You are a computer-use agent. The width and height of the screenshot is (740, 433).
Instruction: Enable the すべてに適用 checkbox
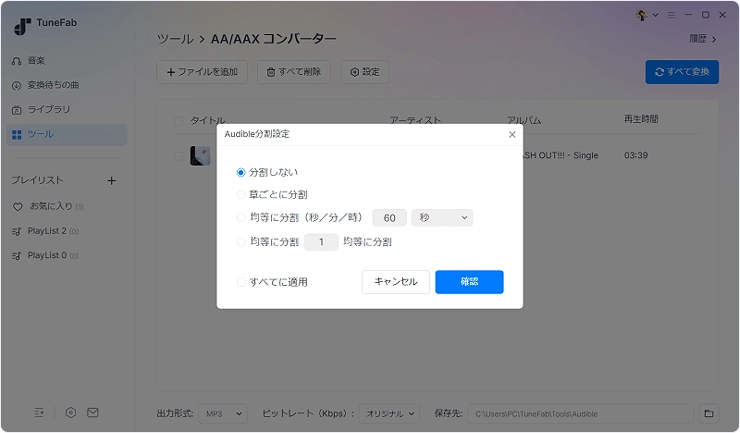[241, 282]
